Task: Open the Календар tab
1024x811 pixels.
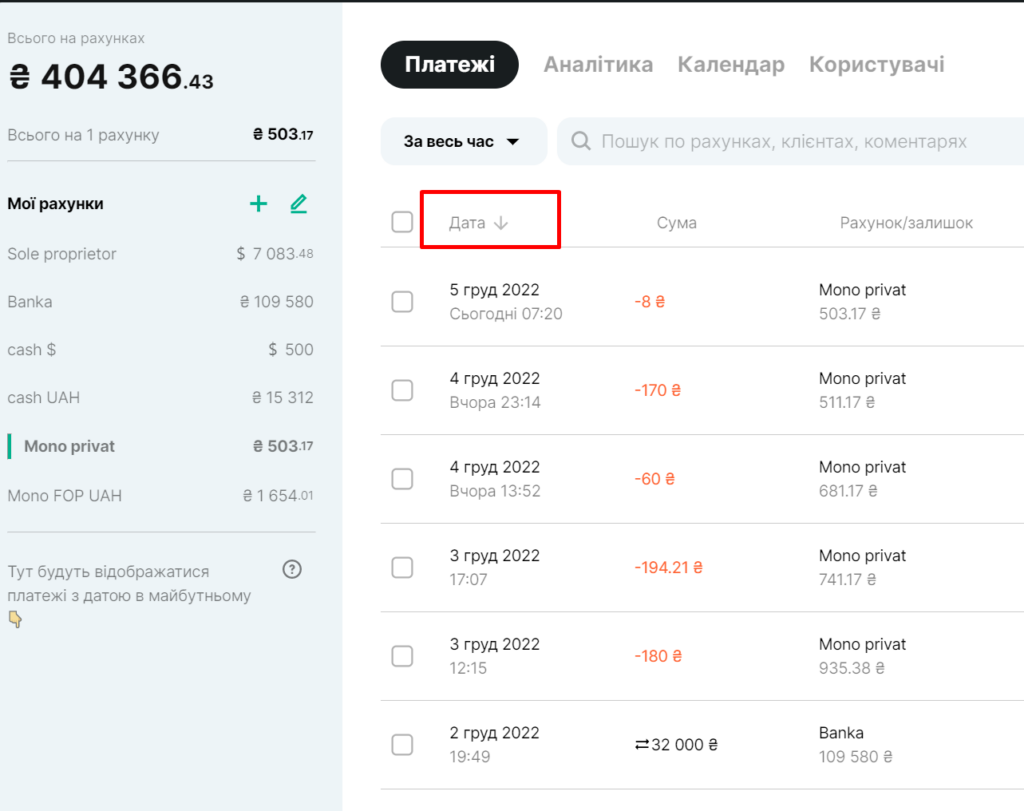Action: [731, 65]
